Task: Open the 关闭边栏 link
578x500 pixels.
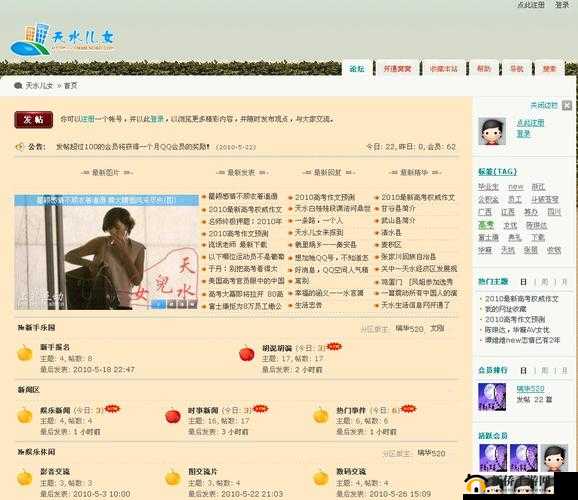Action: point(544,105)
